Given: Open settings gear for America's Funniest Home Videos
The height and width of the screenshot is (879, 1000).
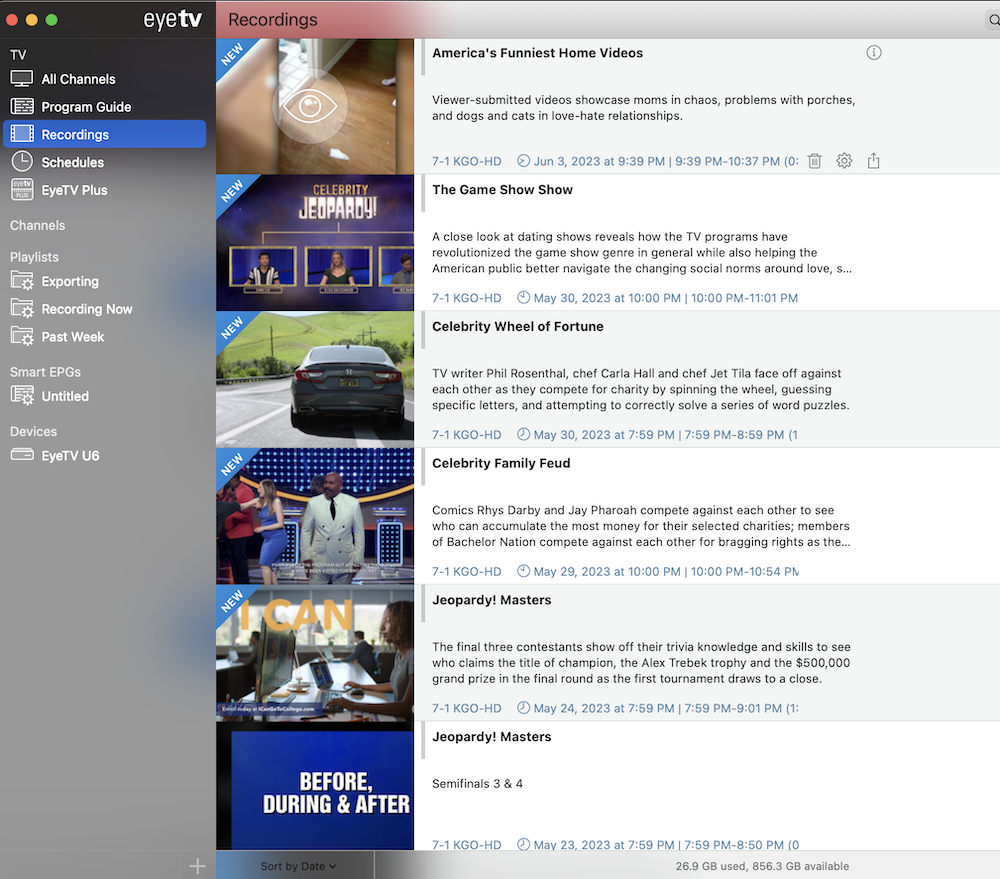Looking at the screenshot, I should pyautogui.click(x=844, y=161).
